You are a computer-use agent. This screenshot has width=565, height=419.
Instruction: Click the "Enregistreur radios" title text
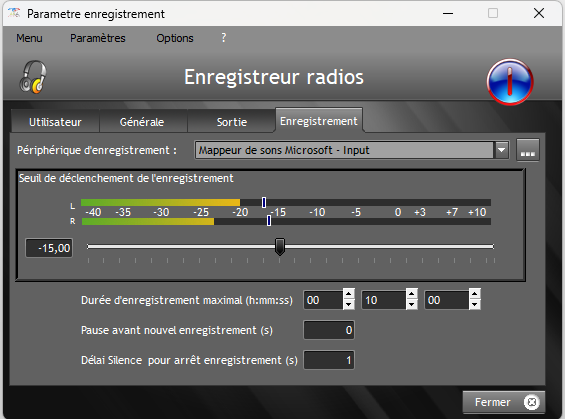pos(274,77)
